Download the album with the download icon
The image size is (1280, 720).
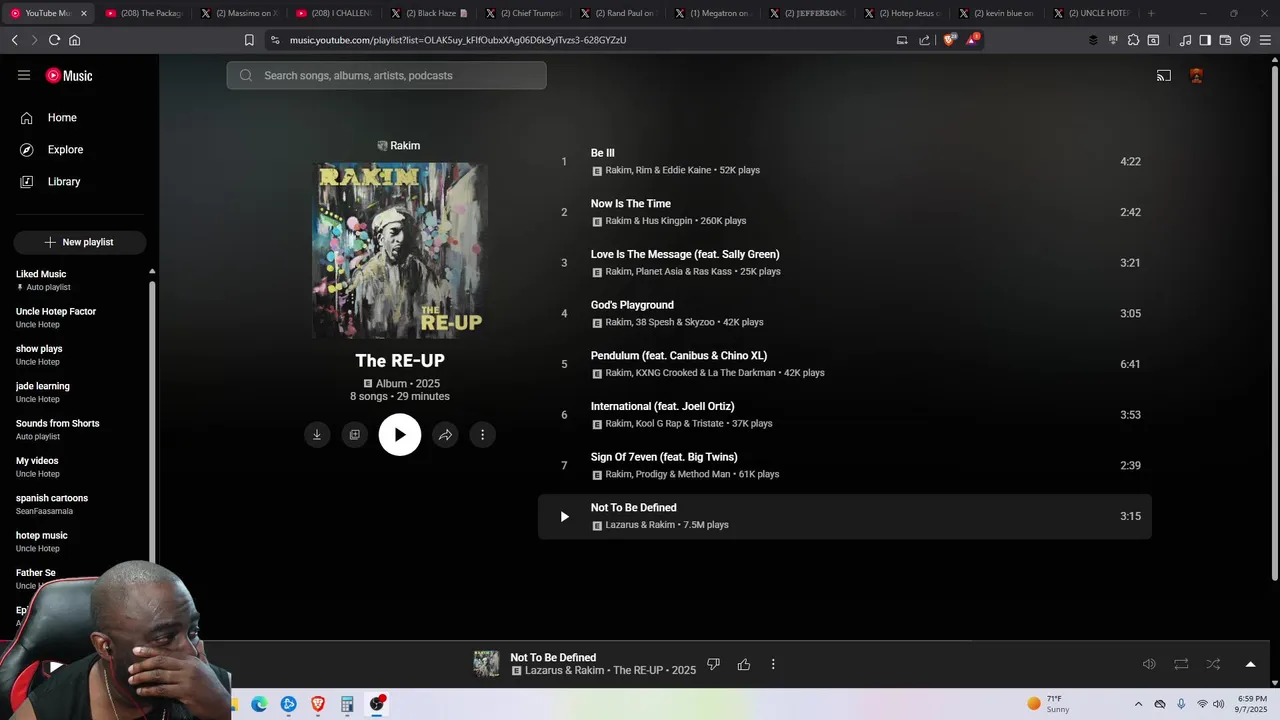pos(317,435)
